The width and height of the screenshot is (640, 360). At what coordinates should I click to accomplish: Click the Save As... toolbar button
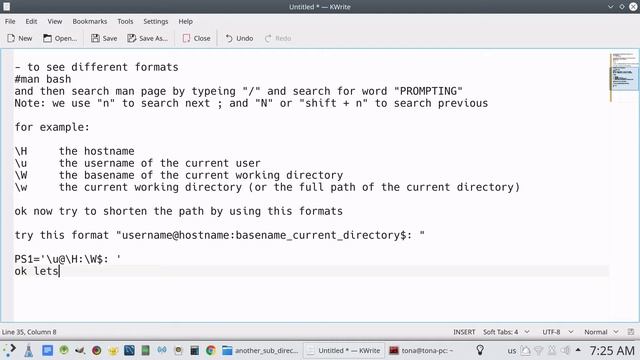[147, 38]
